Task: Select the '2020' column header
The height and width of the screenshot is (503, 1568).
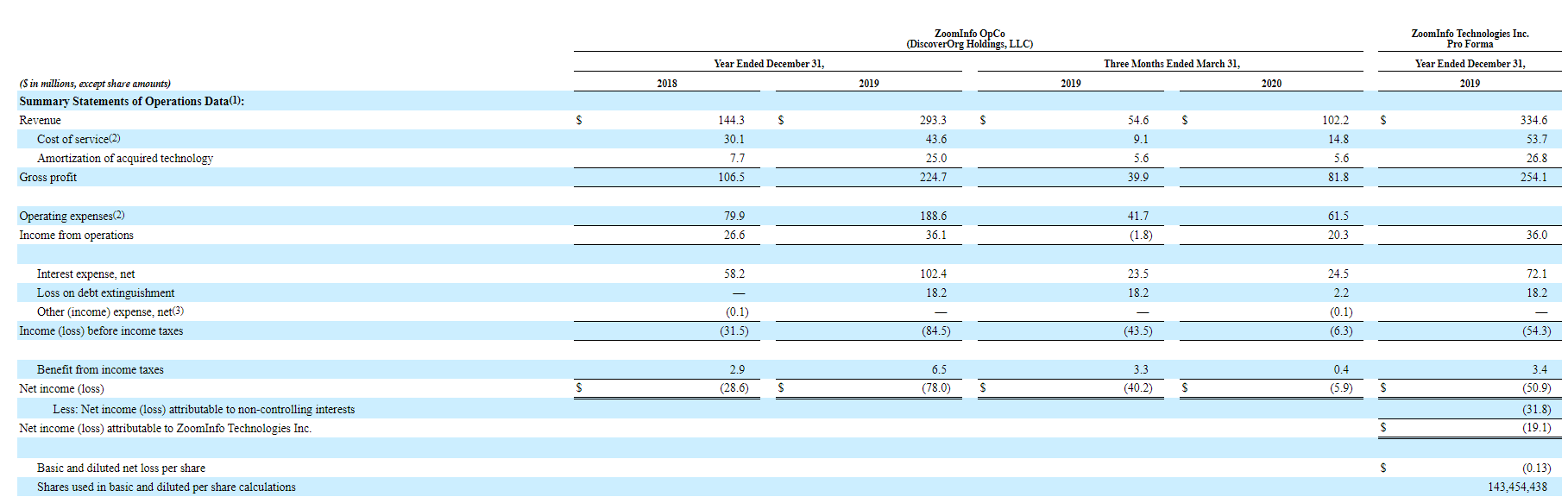Action: click(x=1271, y=84)
